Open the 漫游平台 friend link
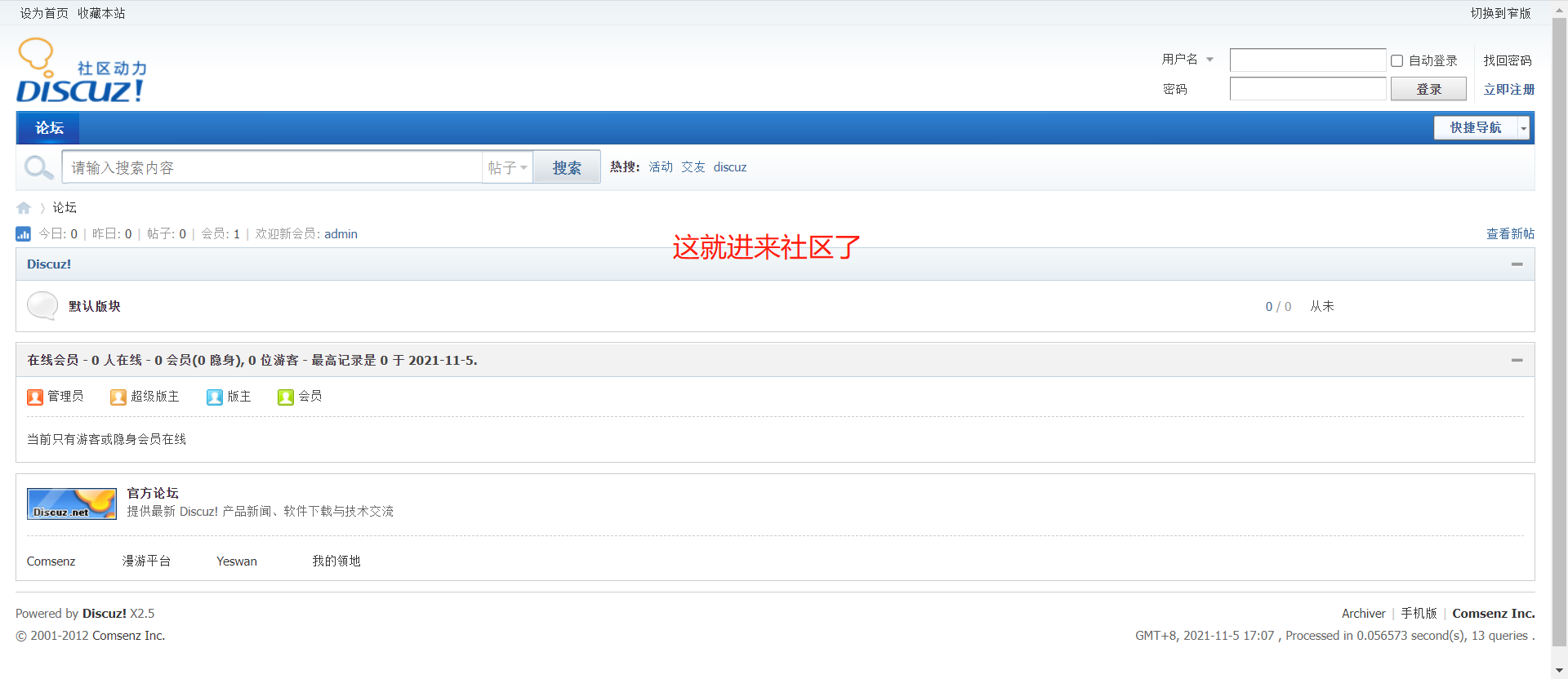Viewport: 1568px width, 679px height. (x=146, y=561)
